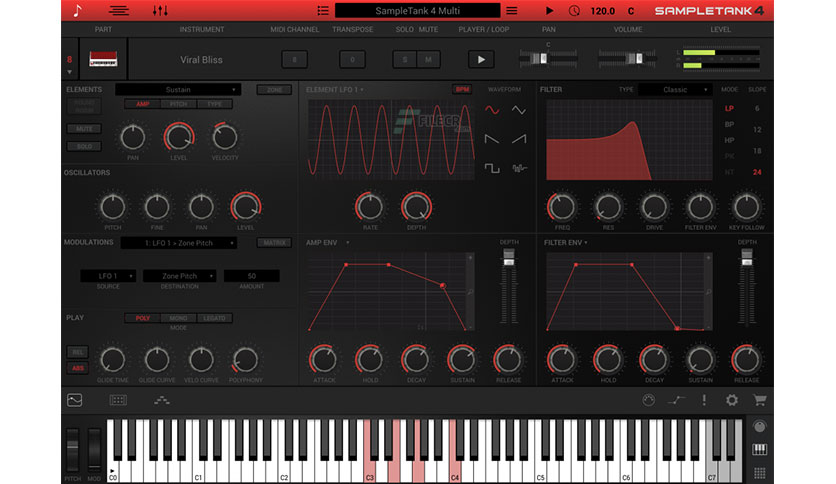Switch play mode to MONO
Viewport: 836px width, 484px height.
[x=179, y=318]
